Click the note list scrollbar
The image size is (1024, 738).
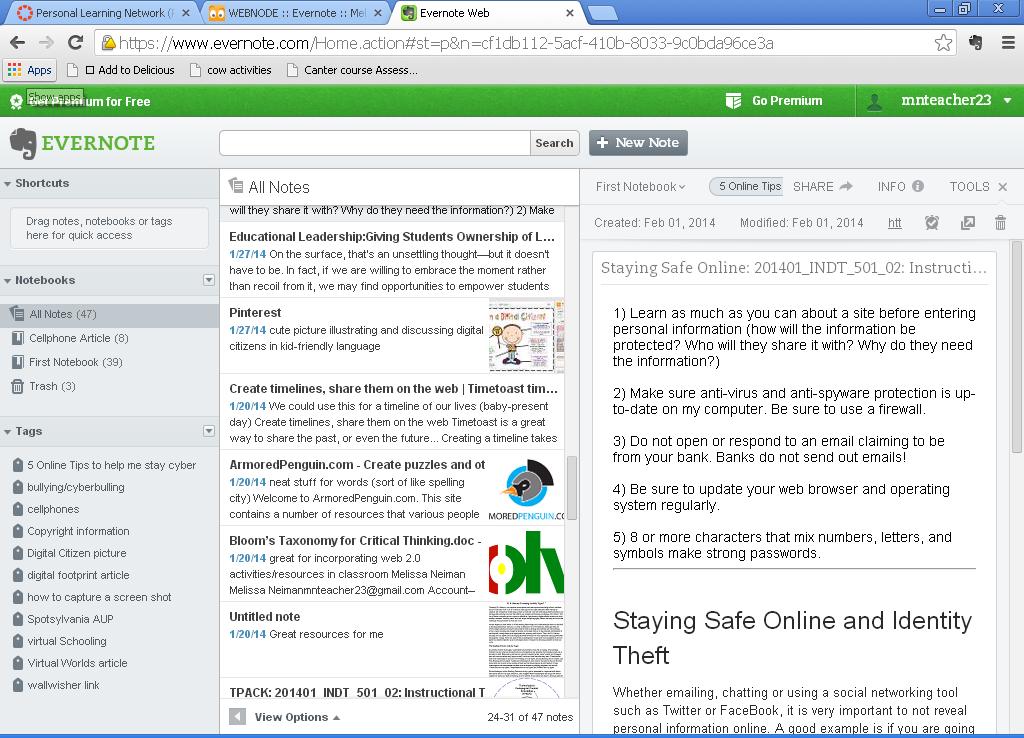(571, 487)
